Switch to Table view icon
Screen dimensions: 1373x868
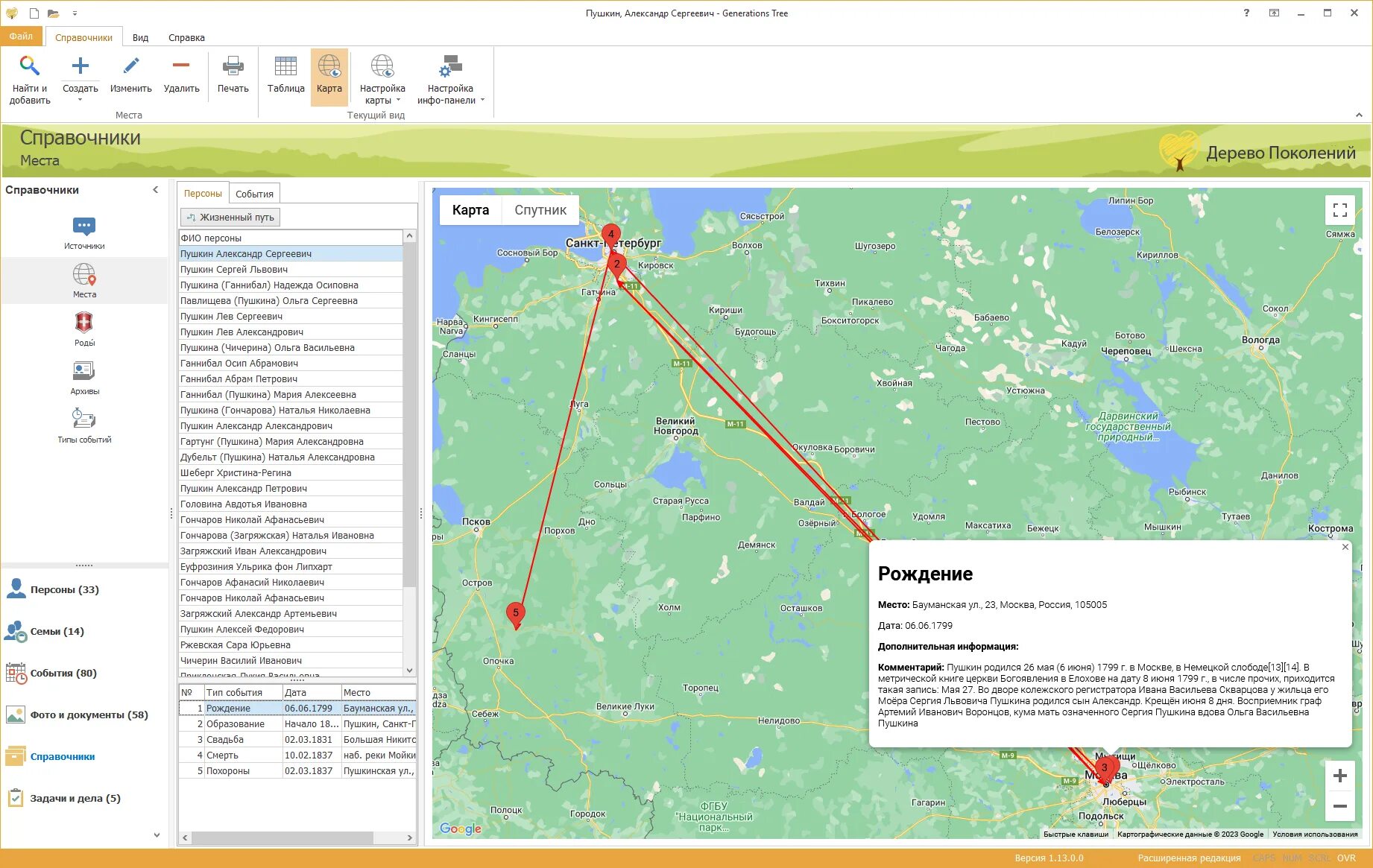(x=285, y=66)
